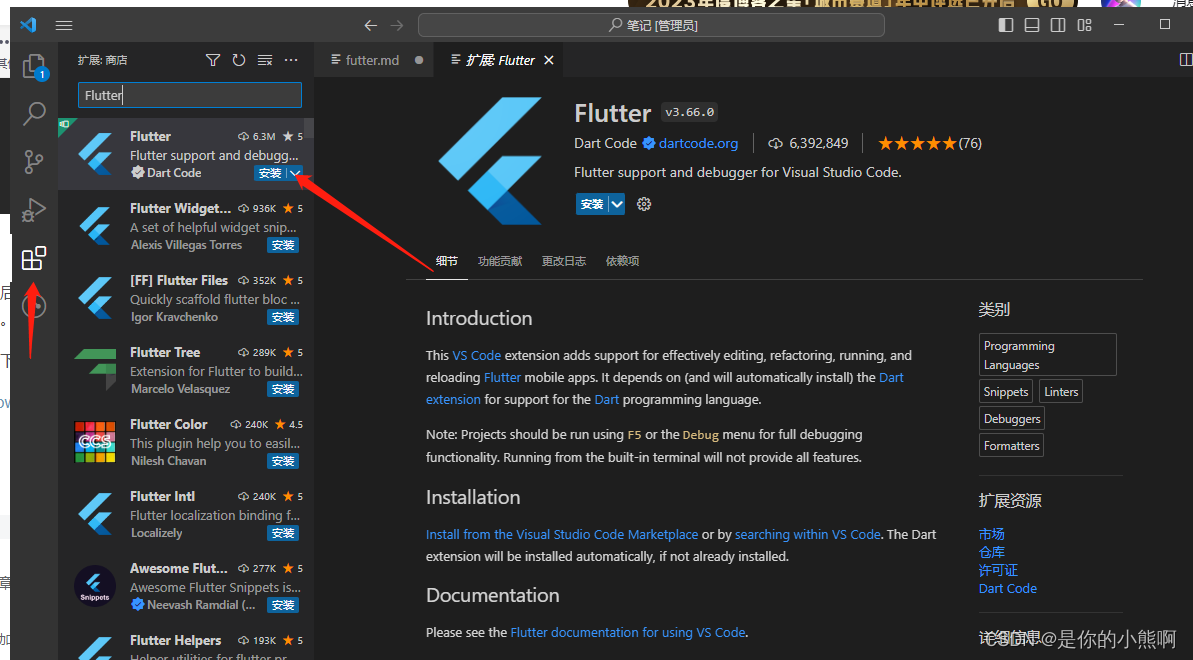Viewport: 1193px width, 660px height.
Task: Open the Search view in activity bar
Action: [34, 113]
